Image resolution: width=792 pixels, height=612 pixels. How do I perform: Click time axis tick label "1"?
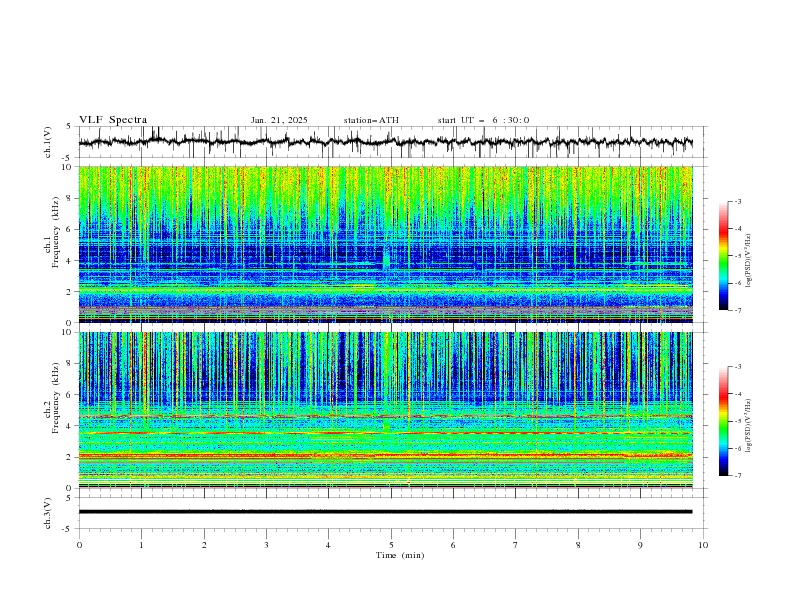pyautogui.click(x=142, y=545)
